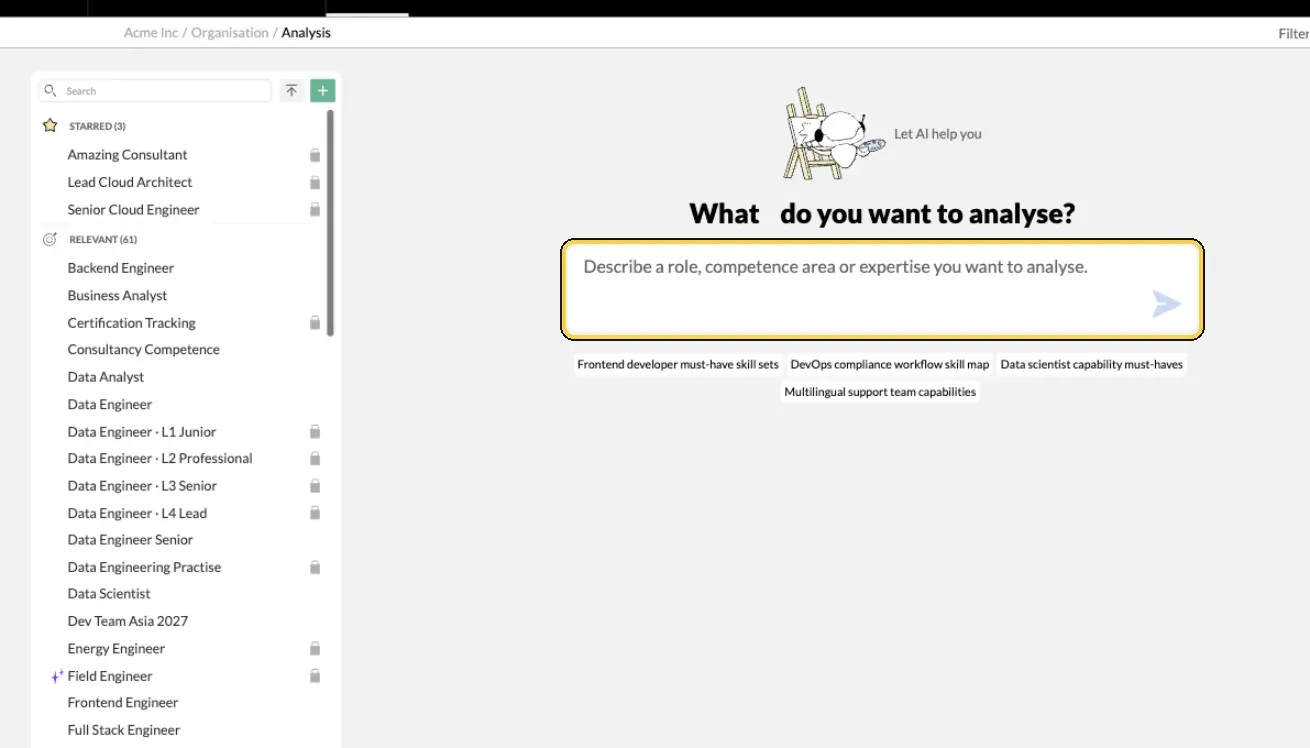The width and height of the screenshot is (1310, 748).
Task: Click the green plus add button
Action: 322,91
